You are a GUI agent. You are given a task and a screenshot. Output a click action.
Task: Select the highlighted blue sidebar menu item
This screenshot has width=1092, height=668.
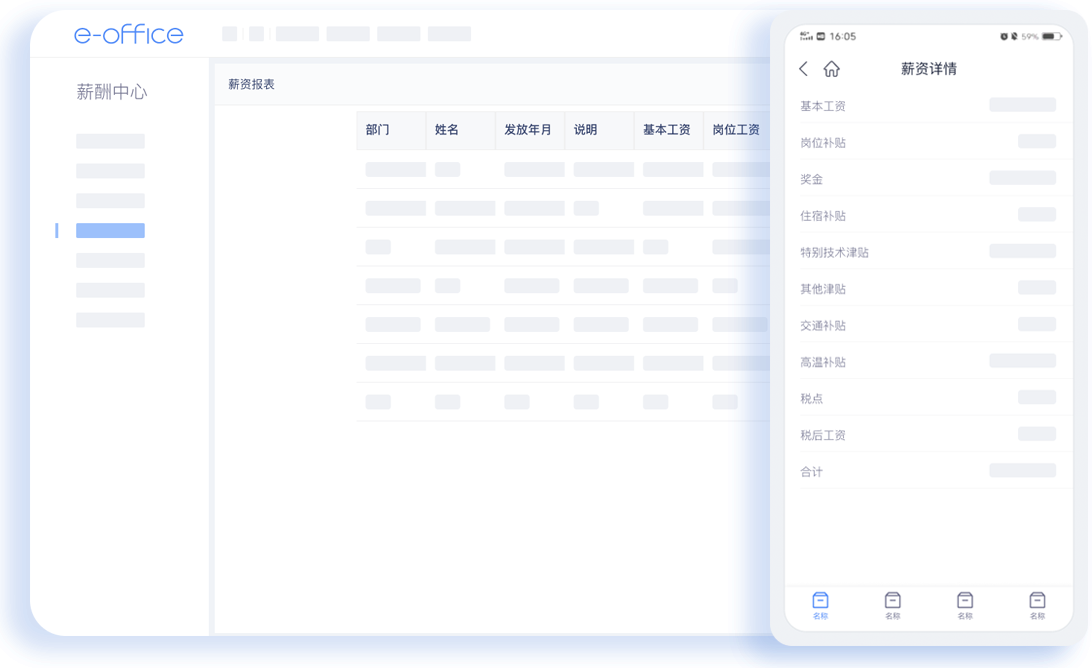pos(110,231)
